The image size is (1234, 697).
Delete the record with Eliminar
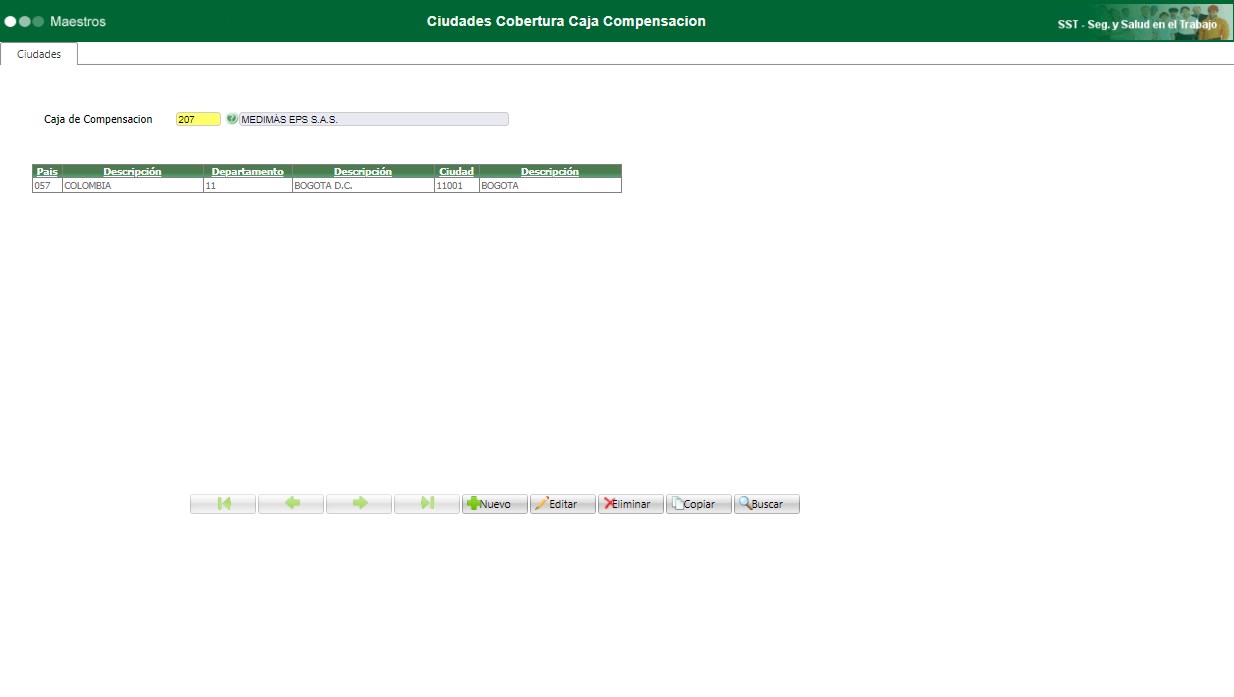coord(631,504)
